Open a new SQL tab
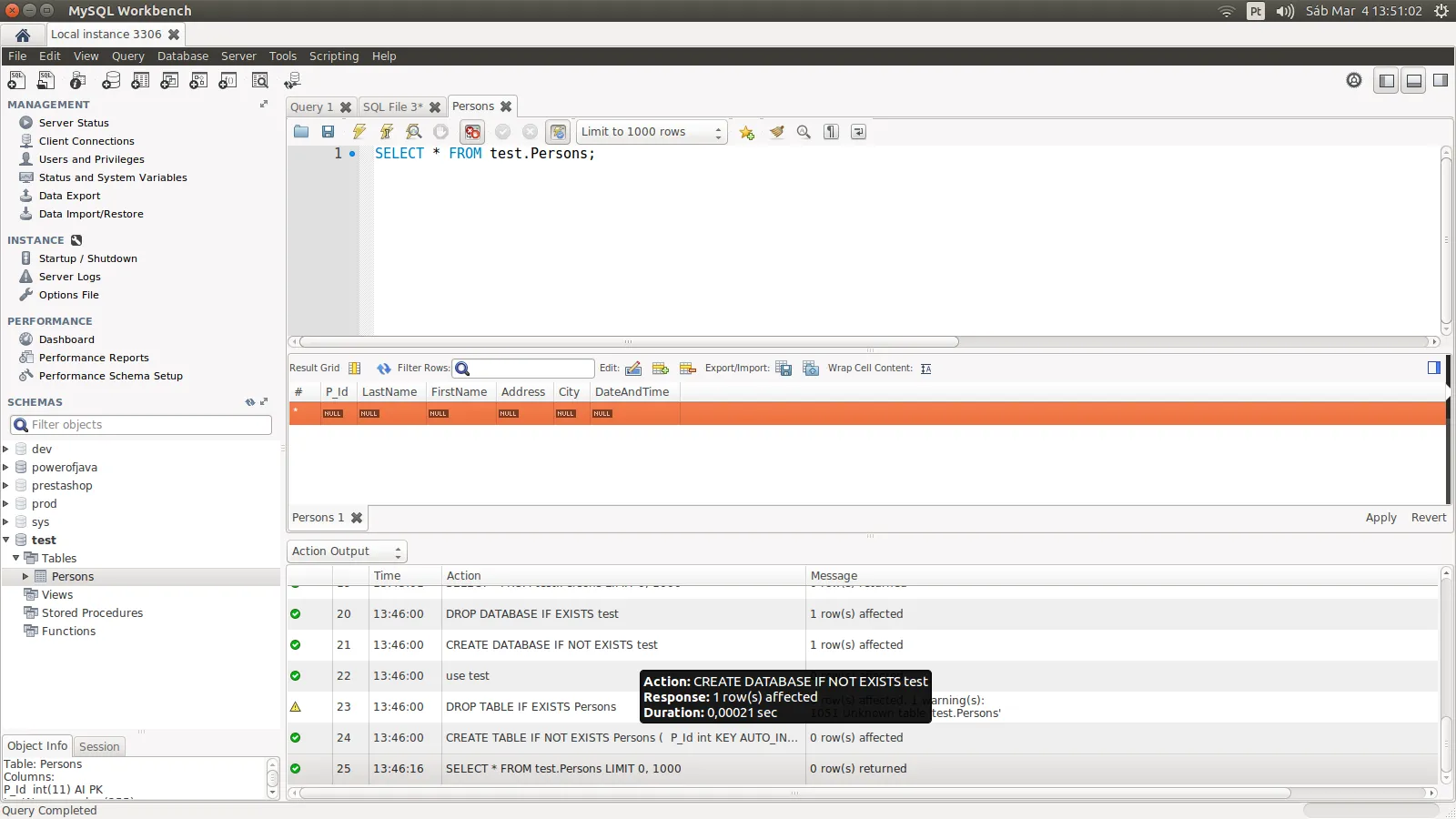 click(x=16, y=81)
